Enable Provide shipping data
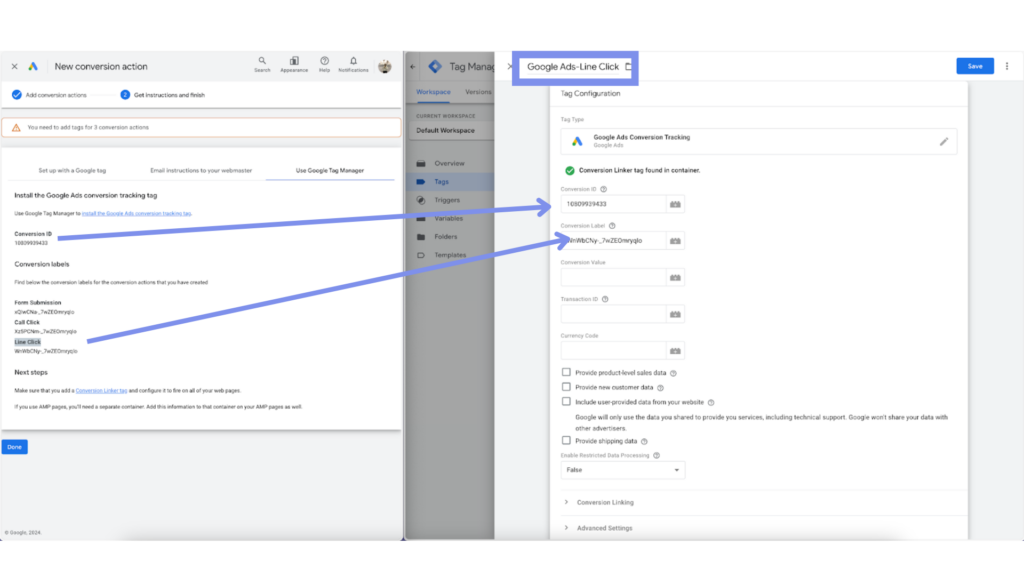This screenshot has height=576, width=1024. click(566, 441)
